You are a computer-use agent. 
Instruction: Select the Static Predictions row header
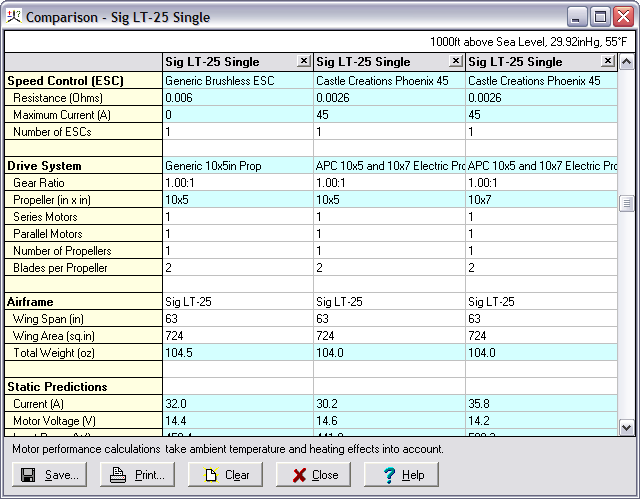pyautogui.click(x=84, y=386)
